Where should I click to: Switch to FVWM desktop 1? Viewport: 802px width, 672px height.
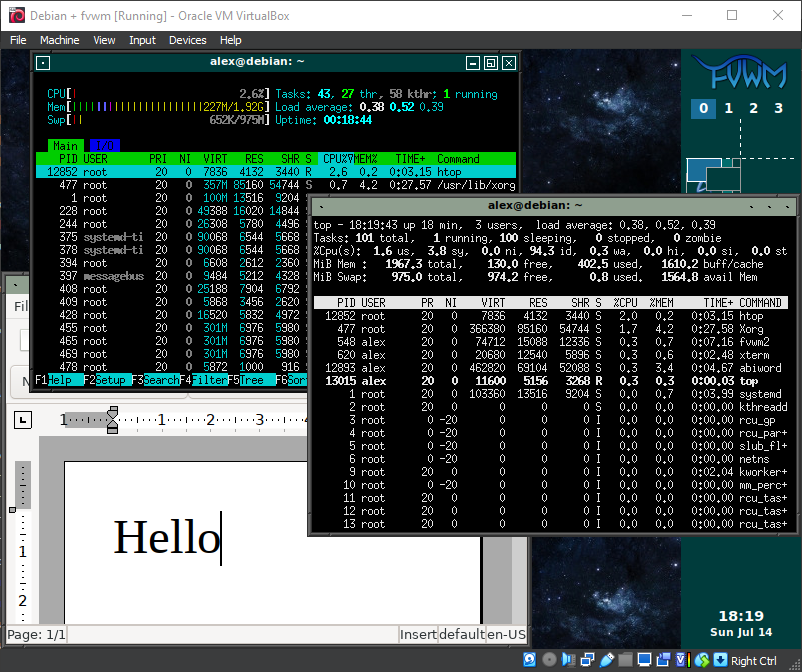tap(729, 109)
